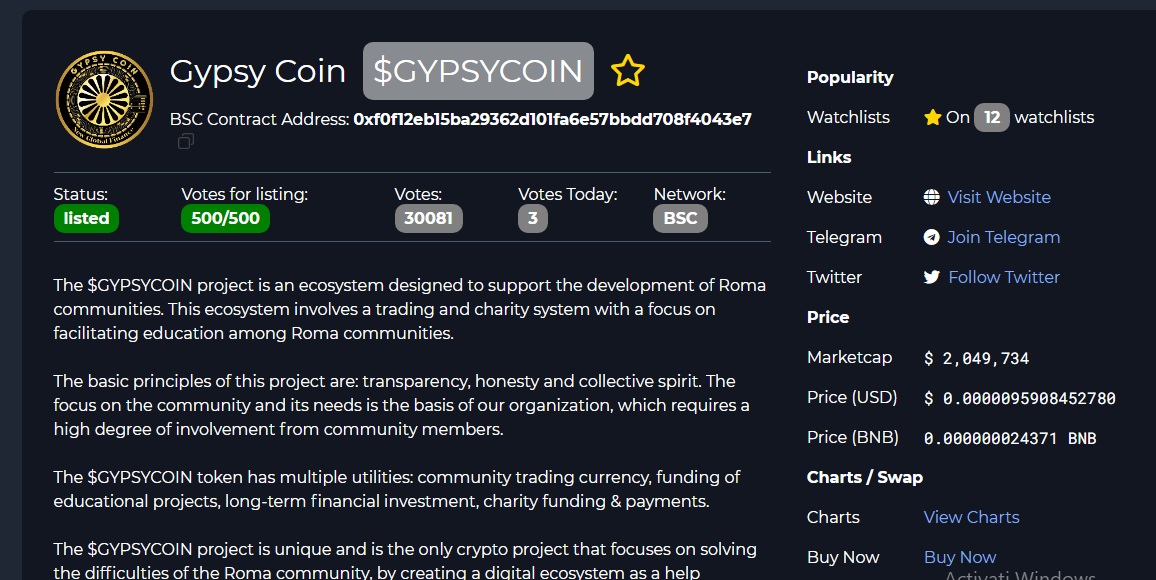The width and height of the screenshot is (1156, 580).
Task: Toggle the yellow star watchlist icon
Action: click(627, 71)
